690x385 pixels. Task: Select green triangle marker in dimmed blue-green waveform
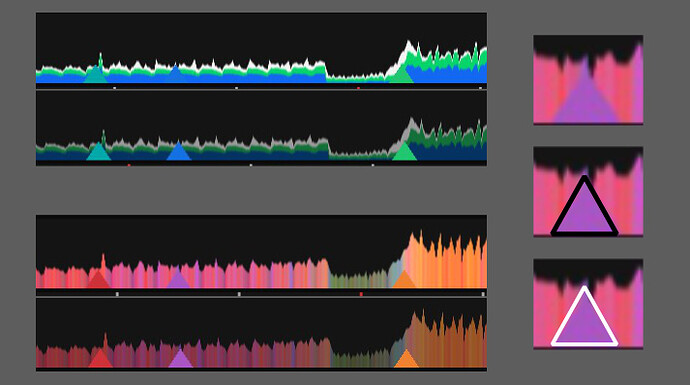[x=404, y=152]
